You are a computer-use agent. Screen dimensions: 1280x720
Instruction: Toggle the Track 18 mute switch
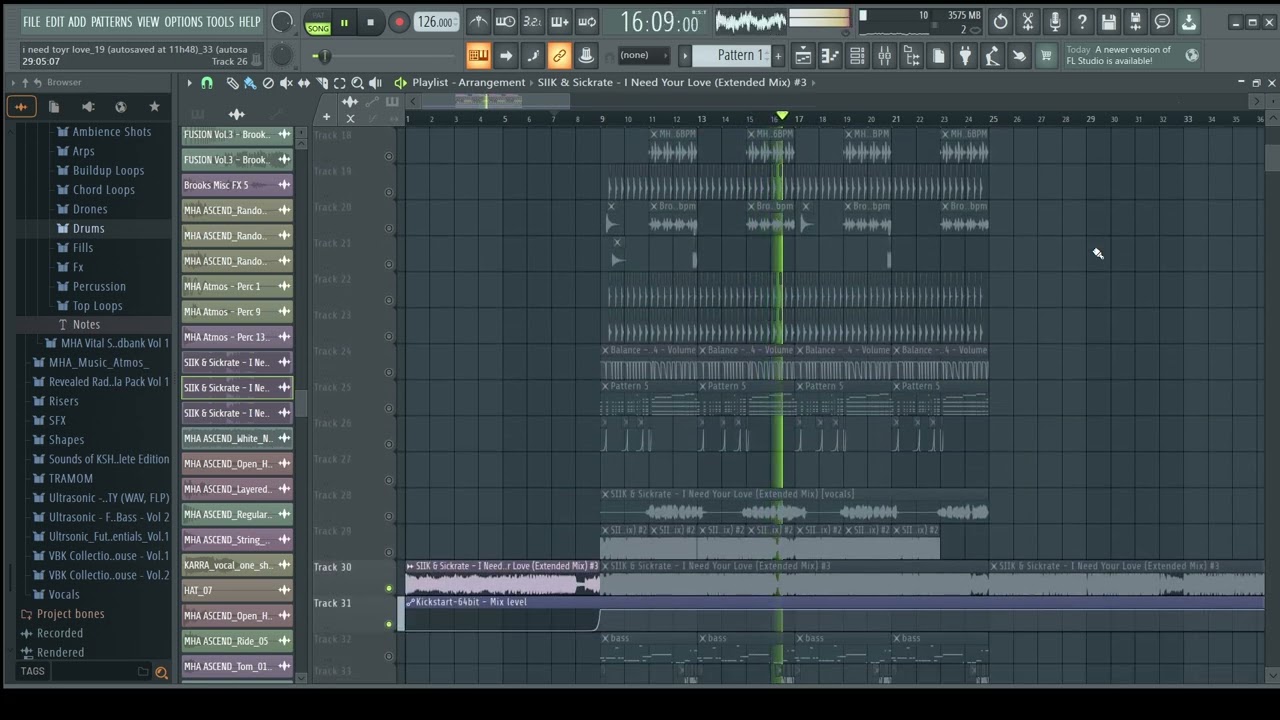click(x=389, y=156)
